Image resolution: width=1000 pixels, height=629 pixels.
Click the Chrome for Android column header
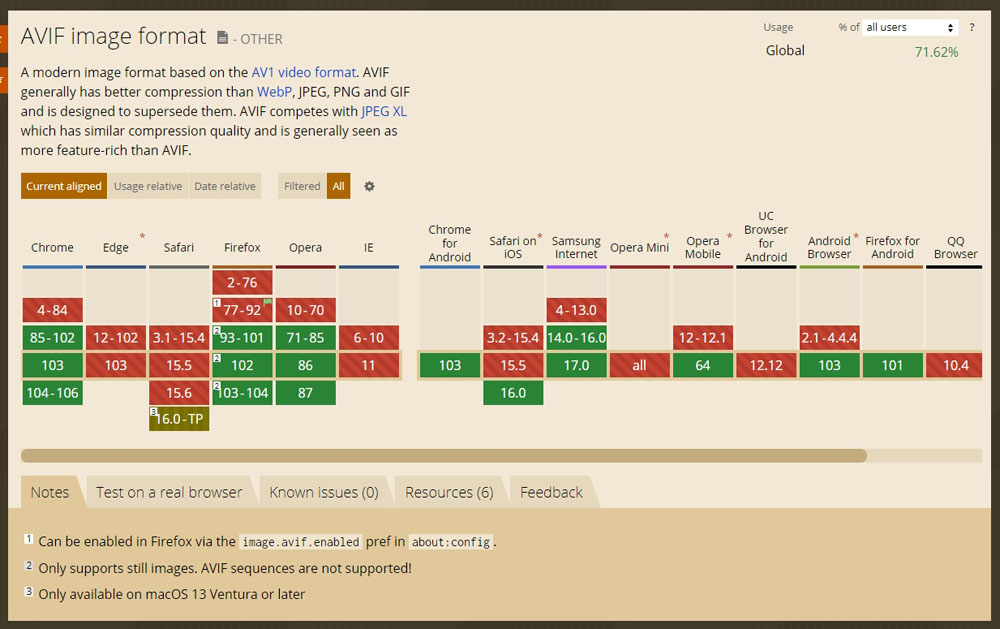tap(450, 243)
